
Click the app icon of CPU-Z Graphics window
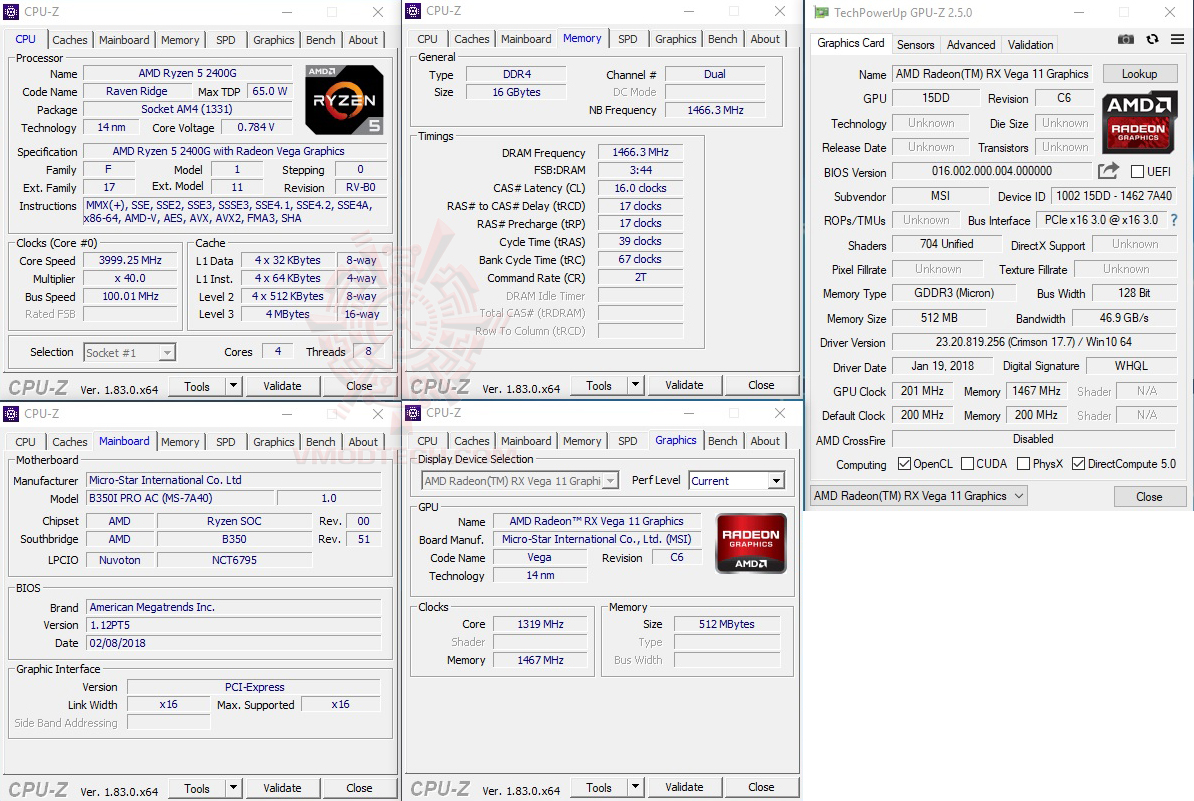(x=413, y=413)
